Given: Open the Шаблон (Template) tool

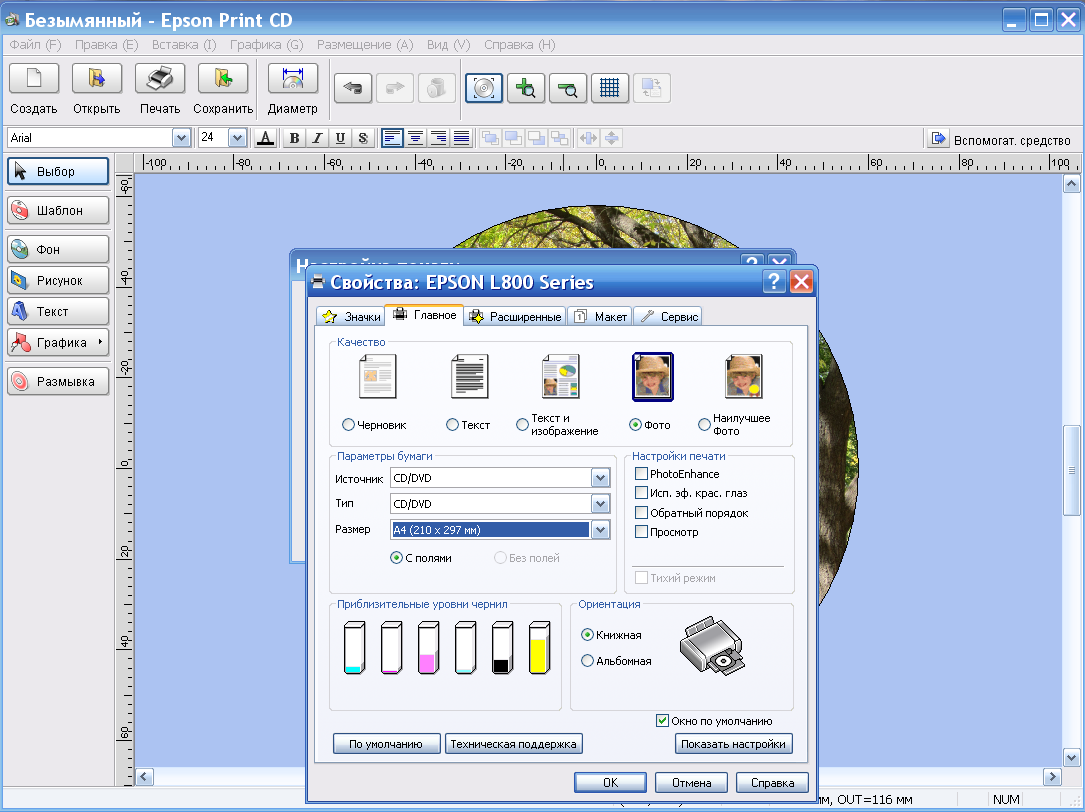Looking at the screenshot, I should [x=58, y=210].
